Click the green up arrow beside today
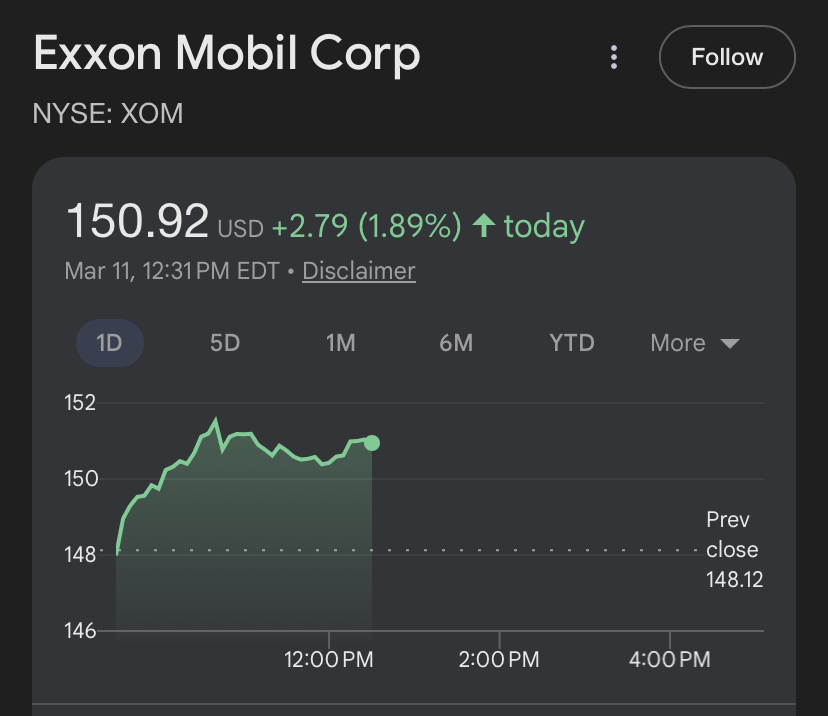Screen dimensions: 828x716 point(484,225)
